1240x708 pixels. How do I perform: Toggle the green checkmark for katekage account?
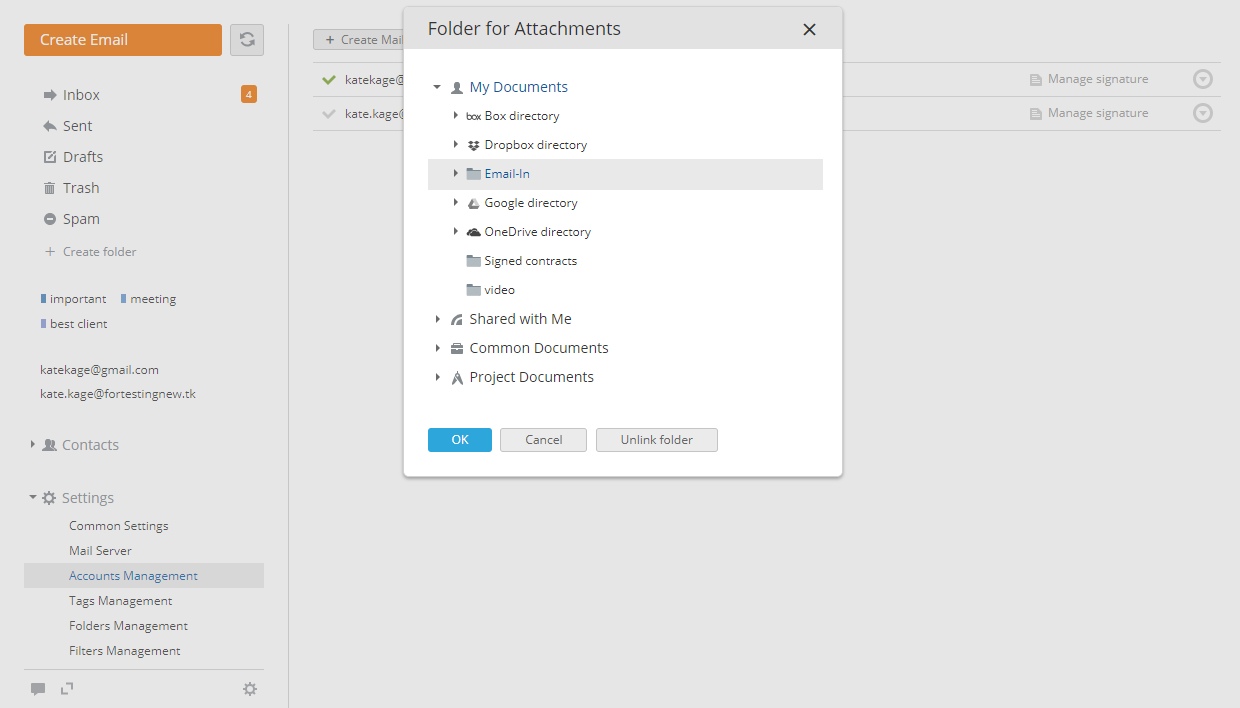[329, 80]
